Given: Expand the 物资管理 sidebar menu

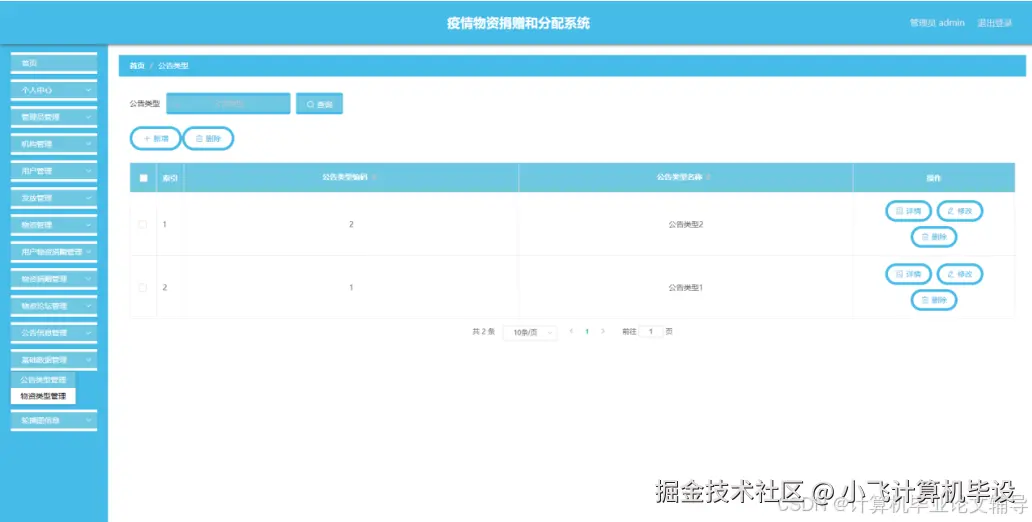Looking at the screenshot, I should 54,225.
